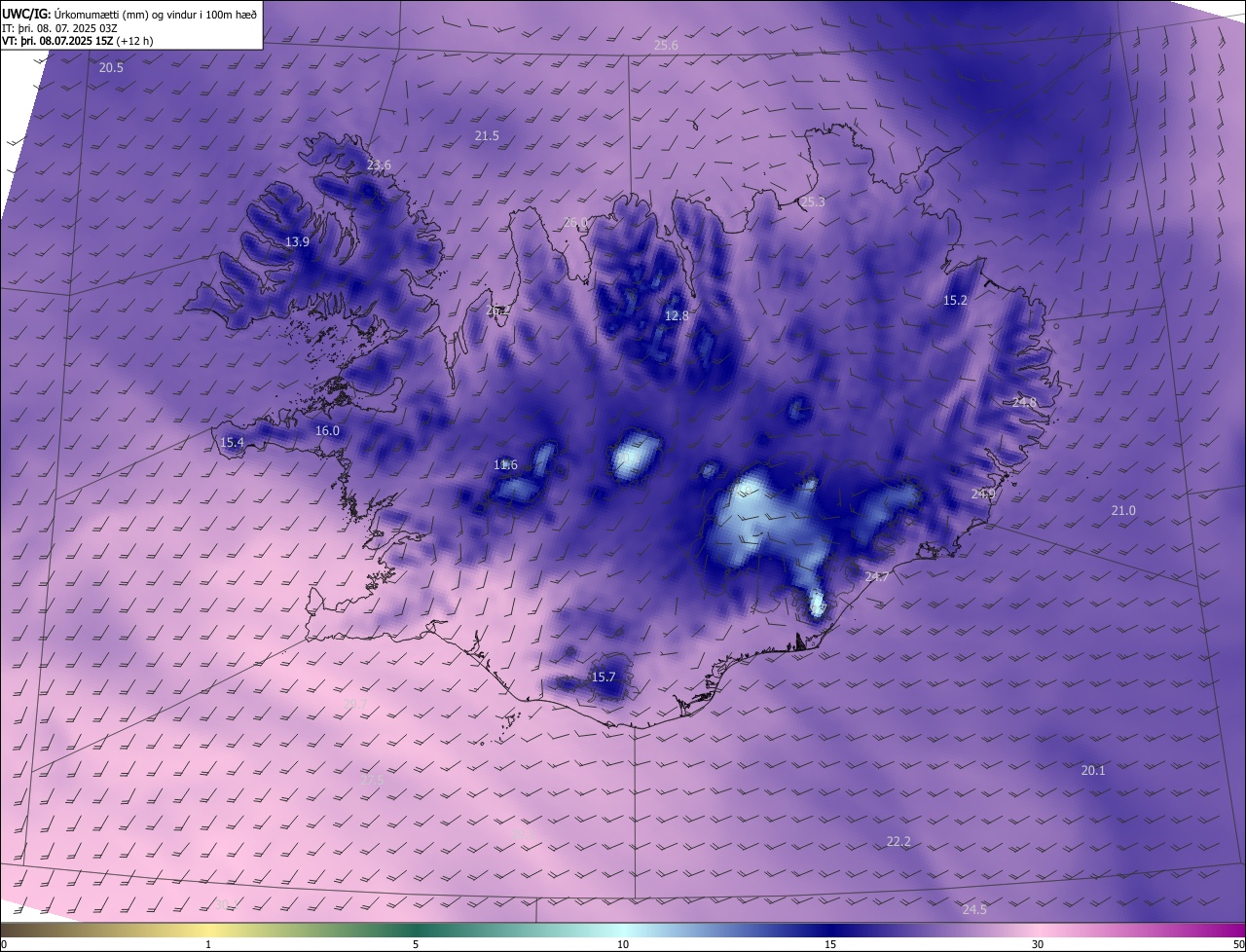Image resolution: width=1246 pixels, height=952 pixels.
Task: Click the 13.9 value in the Westfjords
Action: [297, 242]
